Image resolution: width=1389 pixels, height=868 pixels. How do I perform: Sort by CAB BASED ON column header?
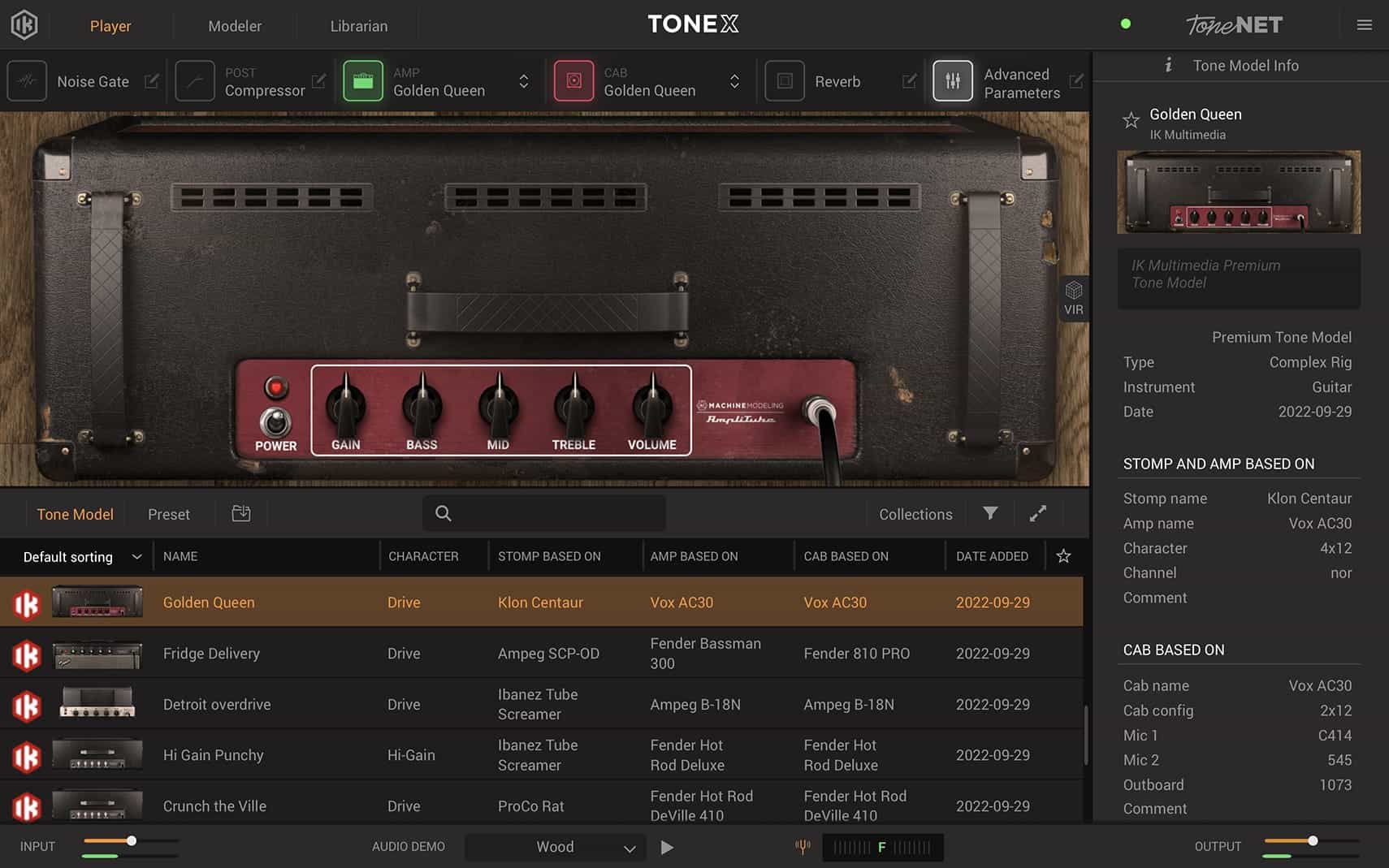pos(846,556)
